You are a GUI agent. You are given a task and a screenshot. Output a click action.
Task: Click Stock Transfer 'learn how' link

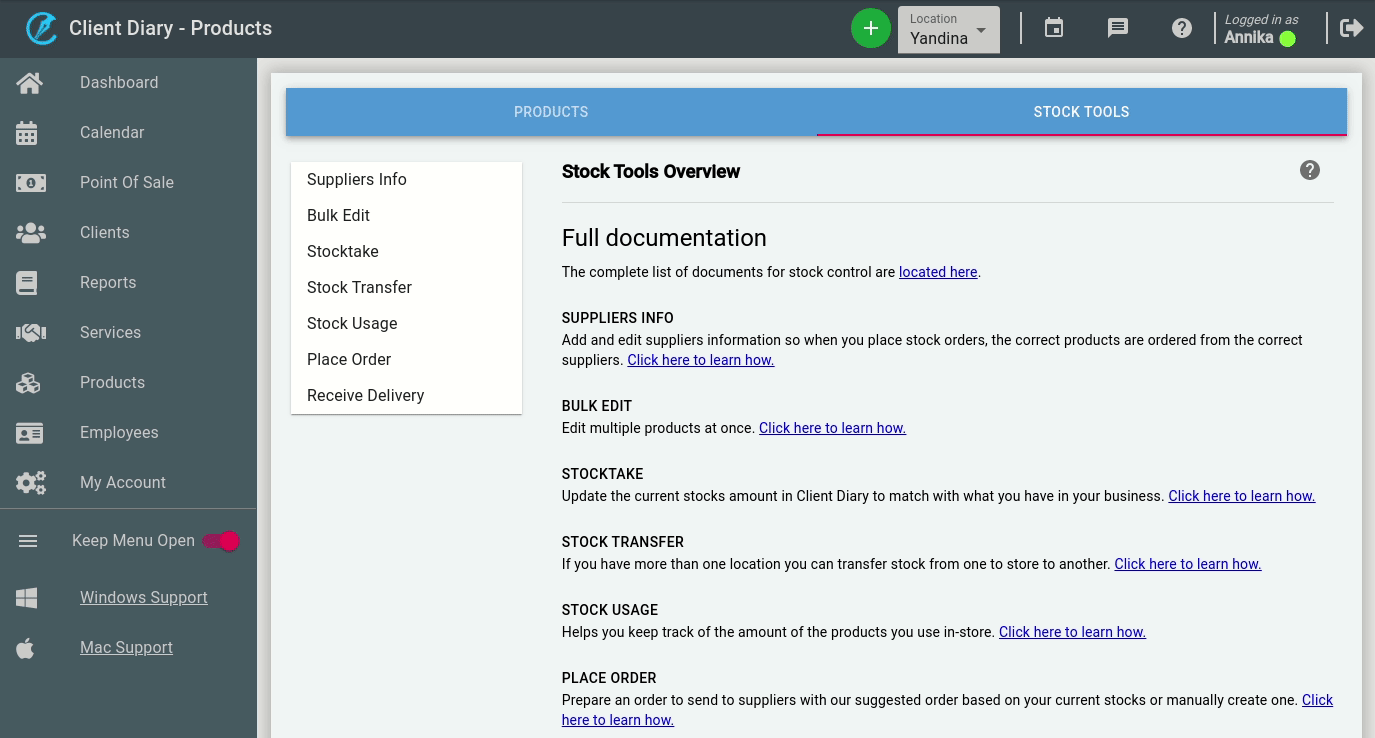[x=1188, y=564]
